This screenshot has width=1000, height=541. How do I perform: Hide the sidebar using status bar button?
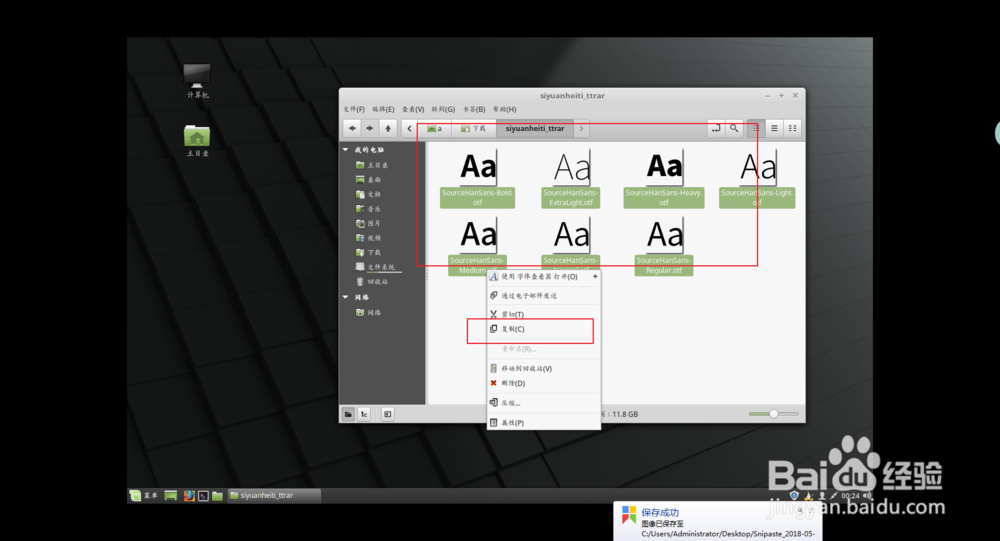(387, 414)
